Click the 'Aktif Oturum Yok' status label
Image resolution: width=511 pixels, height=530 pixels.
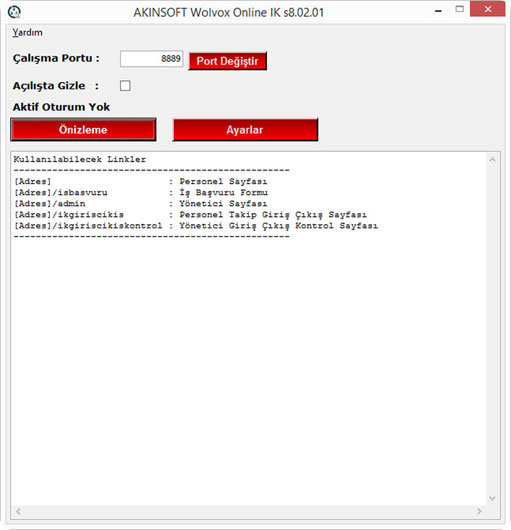point(61,107)
